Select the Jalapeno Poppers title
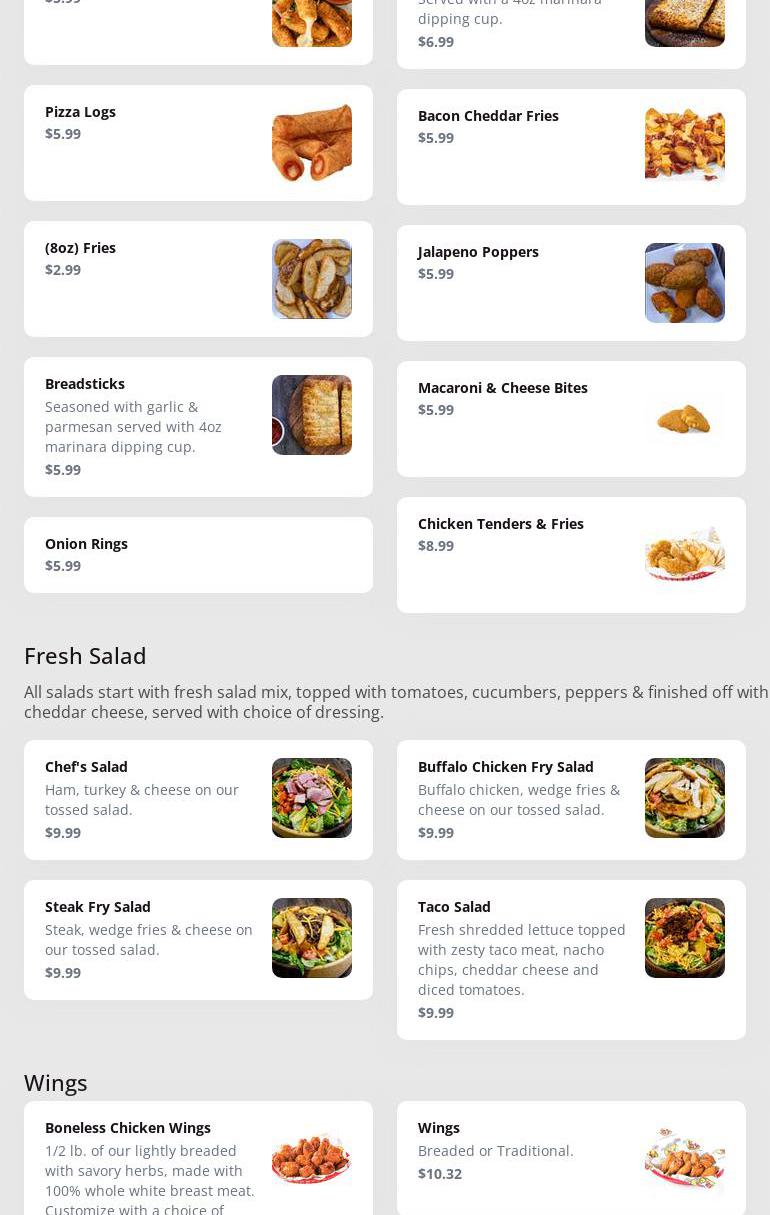 click(478, 252)
